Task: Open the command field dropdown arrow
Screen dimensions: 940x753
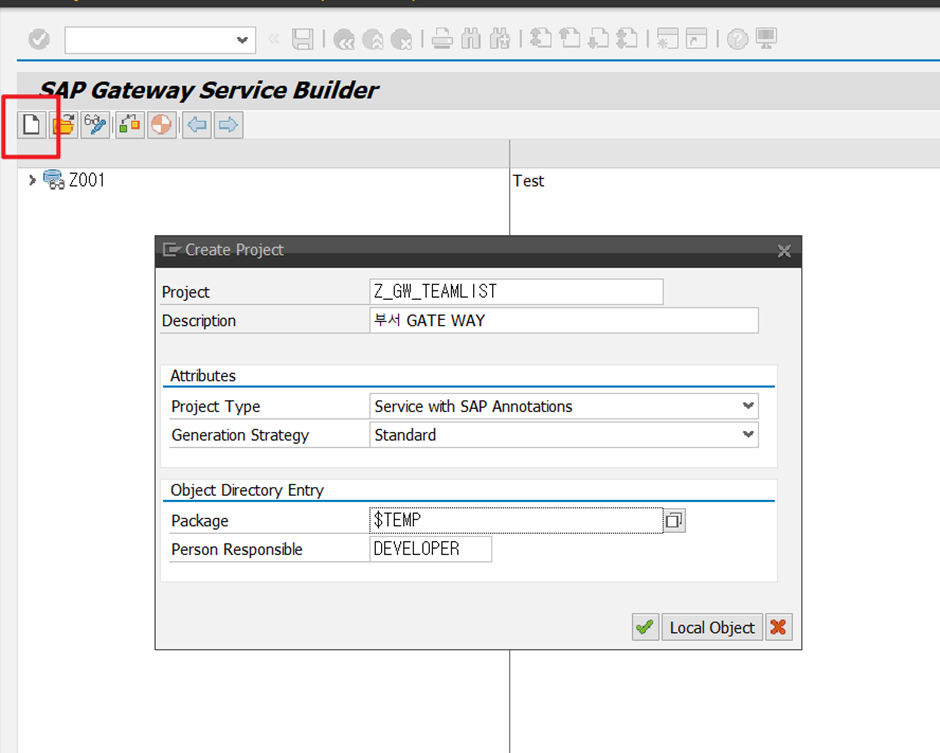Action: point(242,40)
